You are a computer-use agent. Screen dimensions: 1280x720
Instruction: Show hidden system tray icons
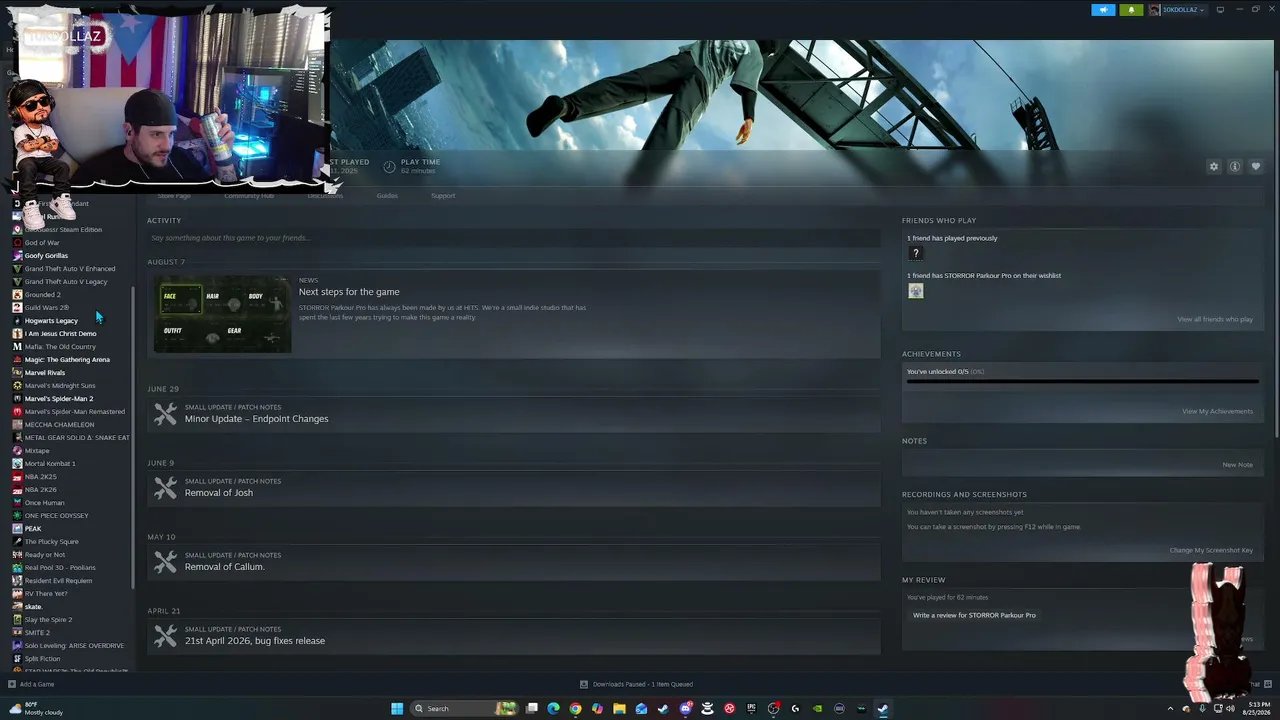tap(1170, 709)
